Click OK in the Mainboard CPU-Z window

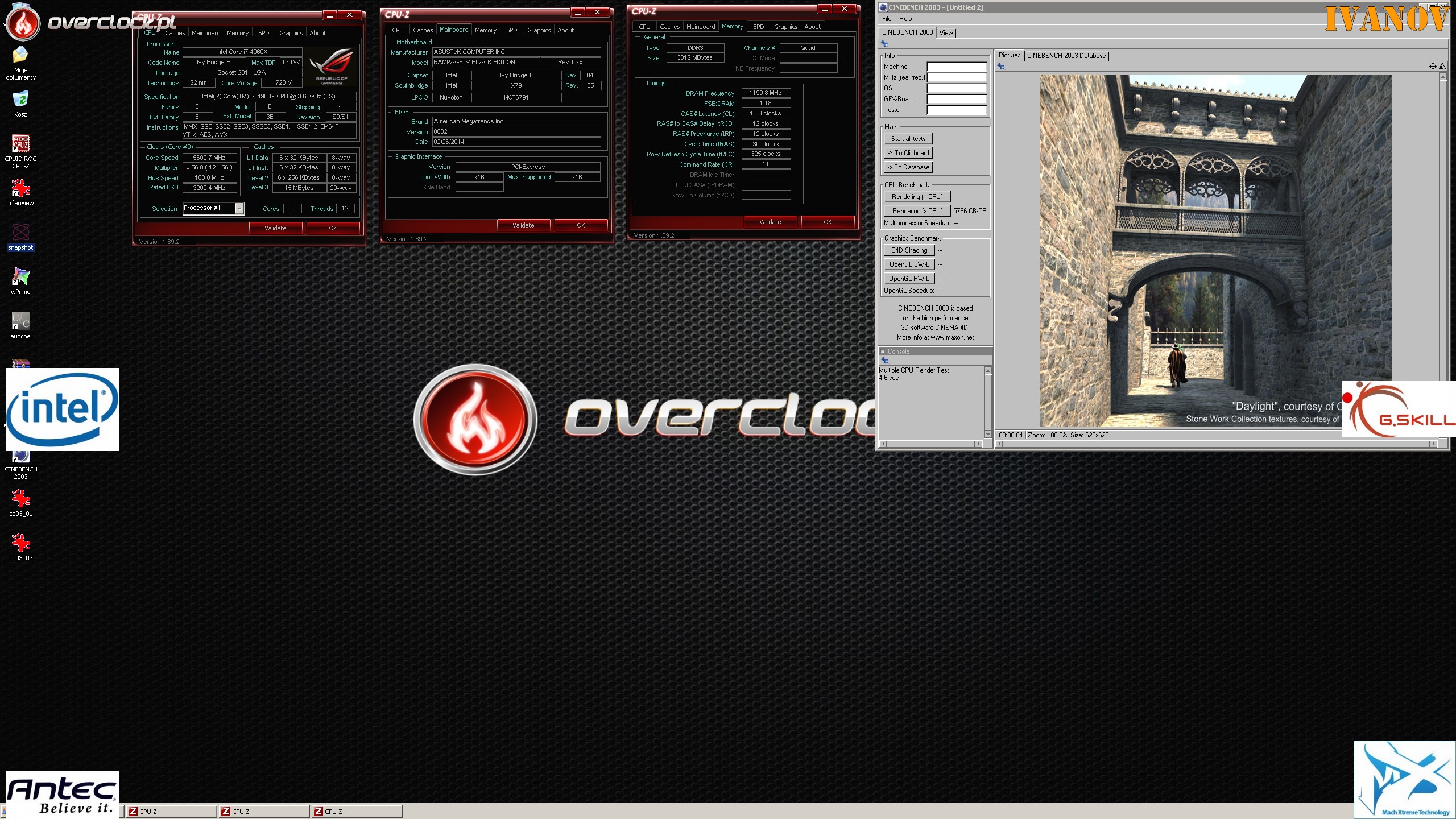(x=581, y=225)
